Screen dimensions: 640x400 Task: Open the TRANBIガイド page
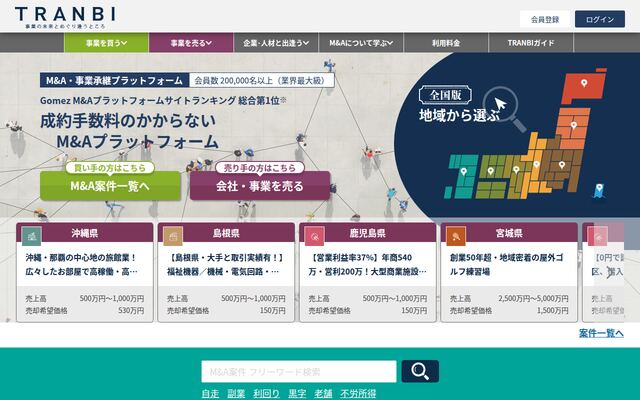(x=531, y=43)
